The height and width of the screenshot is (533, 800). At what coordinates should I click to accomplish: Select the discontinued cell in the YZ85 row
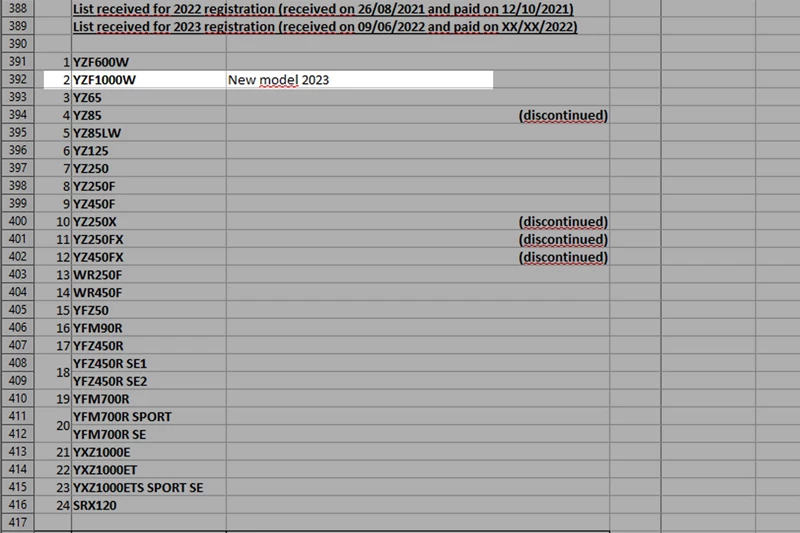coord(562,116)
